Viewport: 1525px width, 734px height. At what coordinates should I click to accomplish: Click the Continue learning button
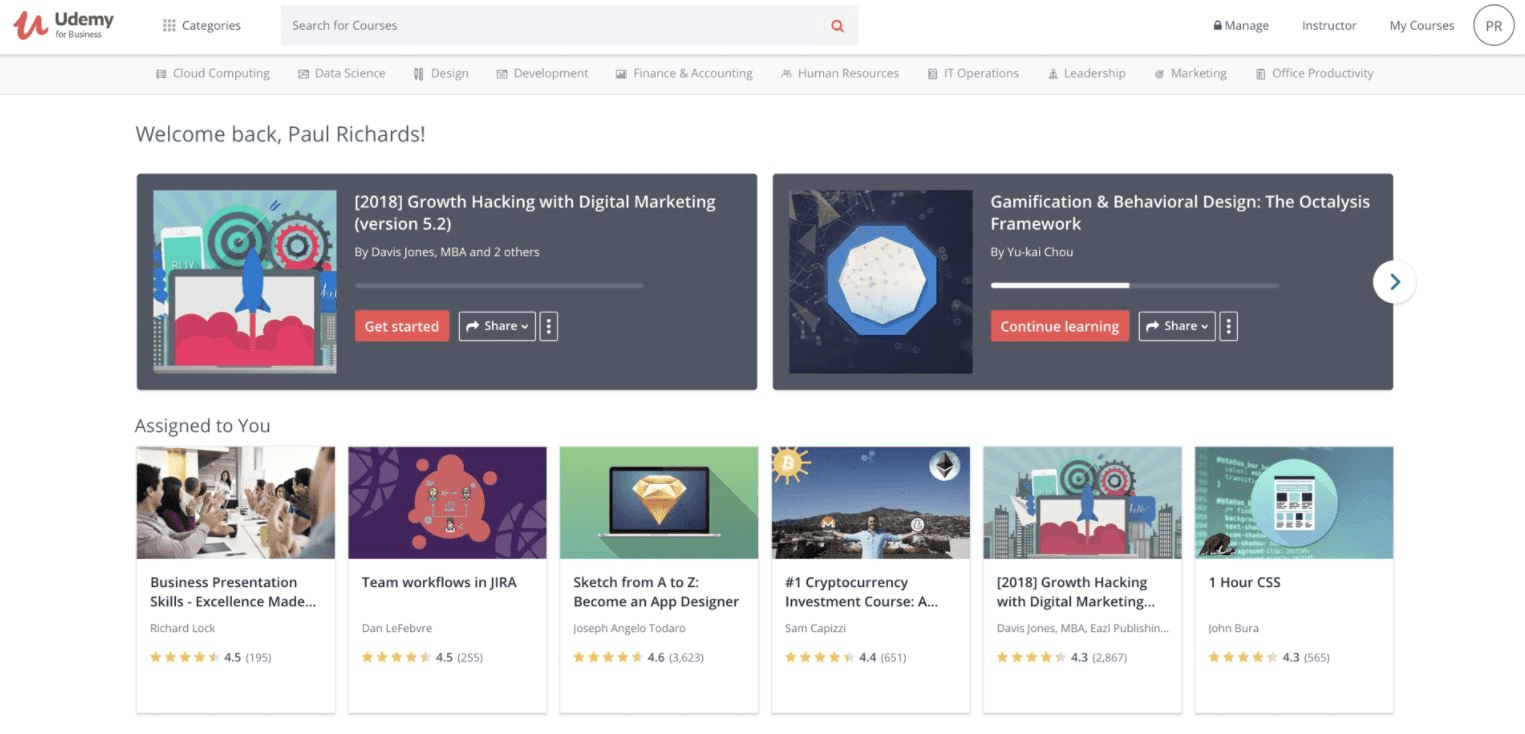tap(1060, 326)
